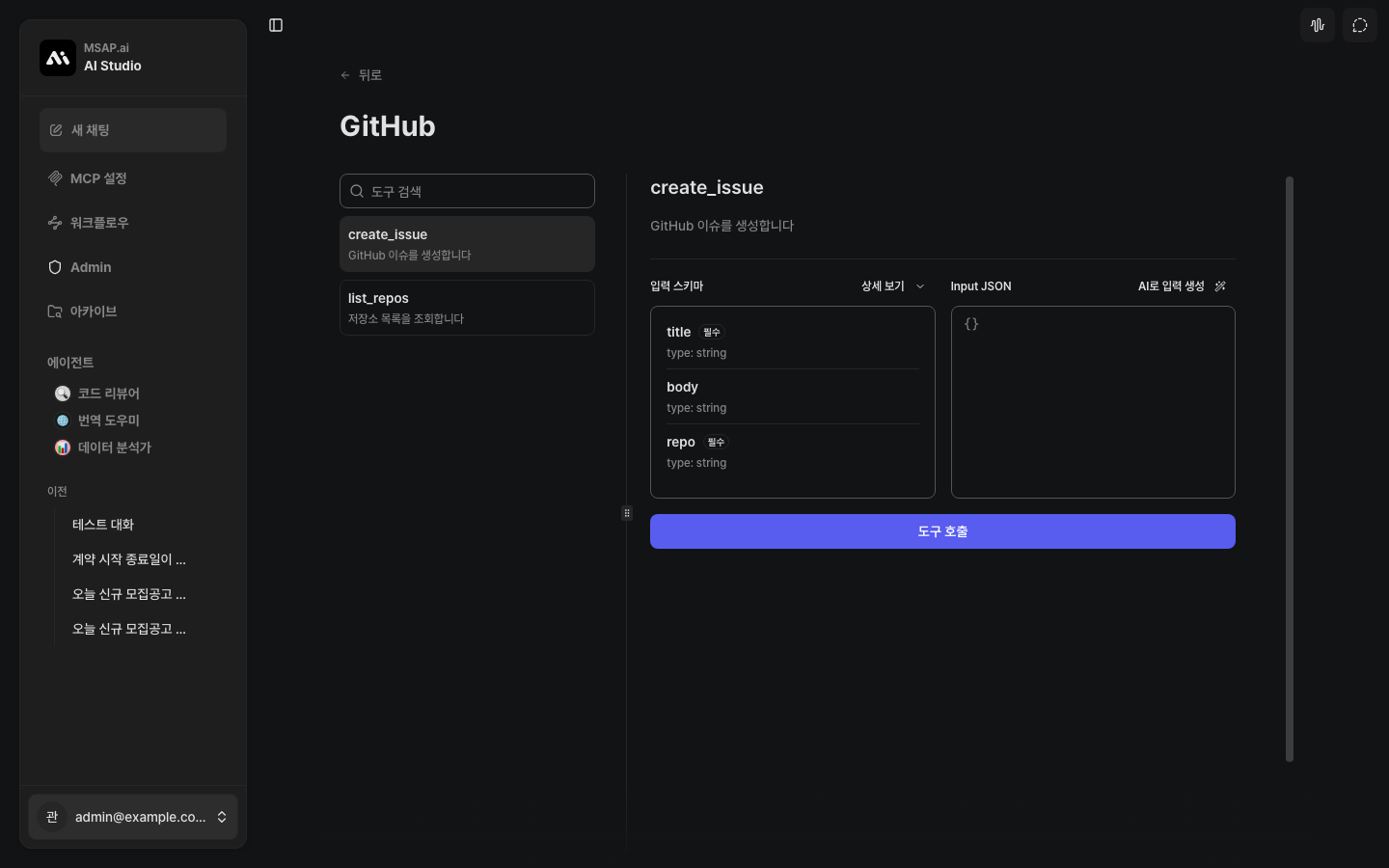Click the MCP 설정 icon
Screen dimensions: 1389x868
[x=55, y=178]
